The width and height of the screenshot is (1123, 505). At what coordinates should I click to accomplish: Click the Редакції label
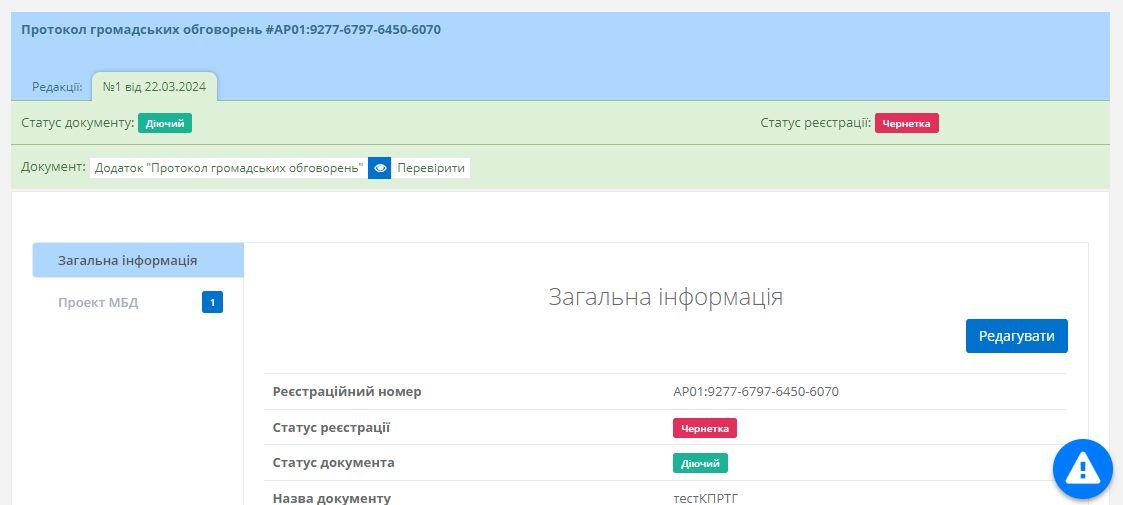[x=57, y=87]
